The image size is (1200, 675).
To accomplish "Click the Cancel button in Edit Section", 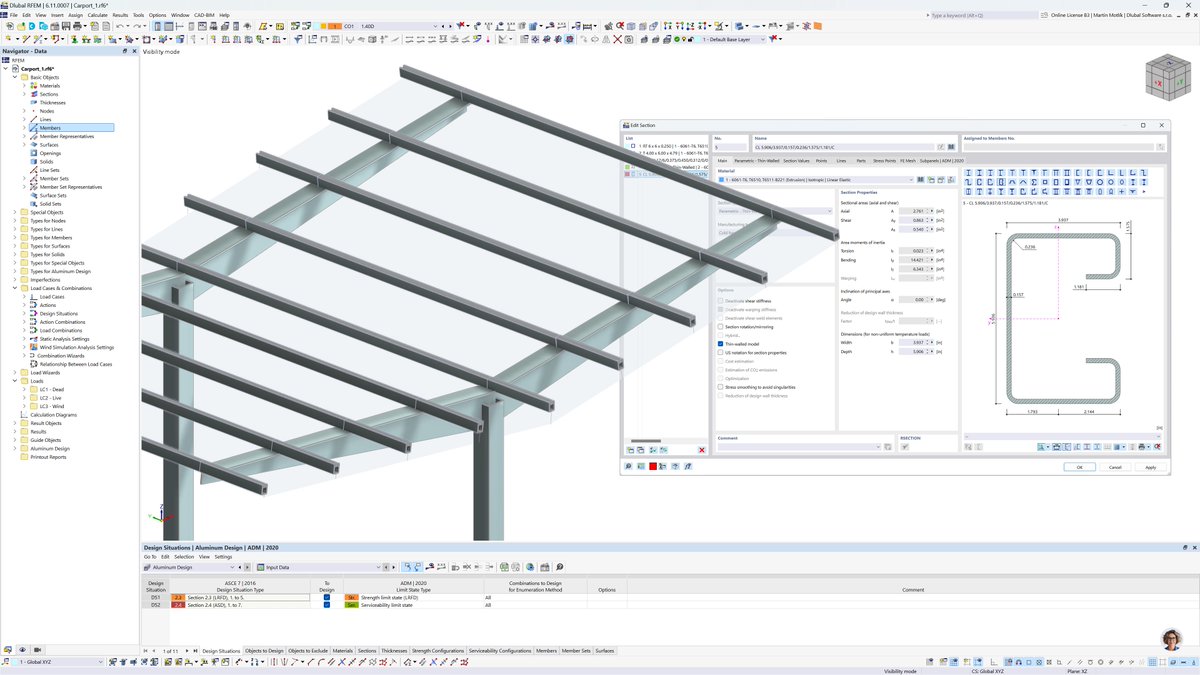I will pos(1115,467).
